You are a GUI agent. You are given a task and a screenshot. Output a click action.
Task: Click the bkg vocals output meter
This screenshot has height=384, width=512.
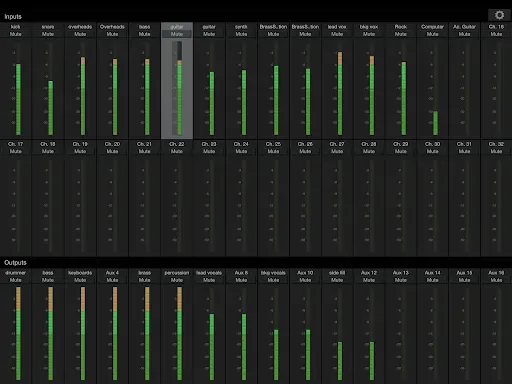click(x=276, y=333)
